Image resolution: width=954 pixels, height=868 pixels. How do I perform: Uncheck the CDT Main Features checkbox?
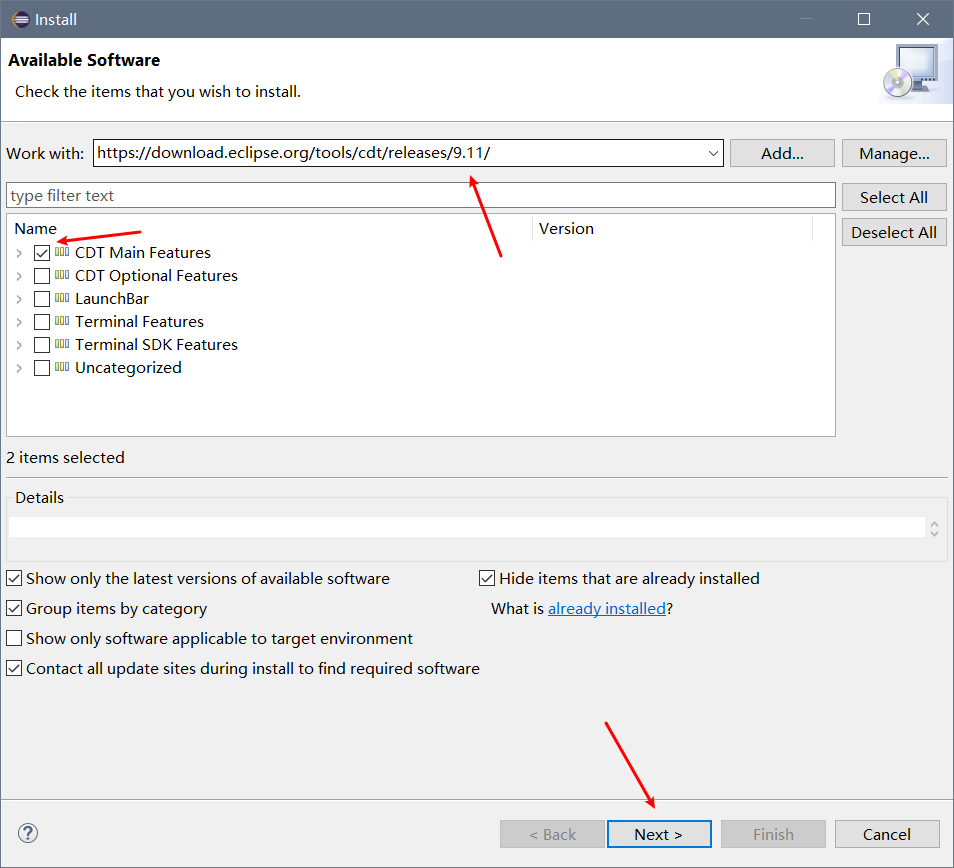pos(42,252)
